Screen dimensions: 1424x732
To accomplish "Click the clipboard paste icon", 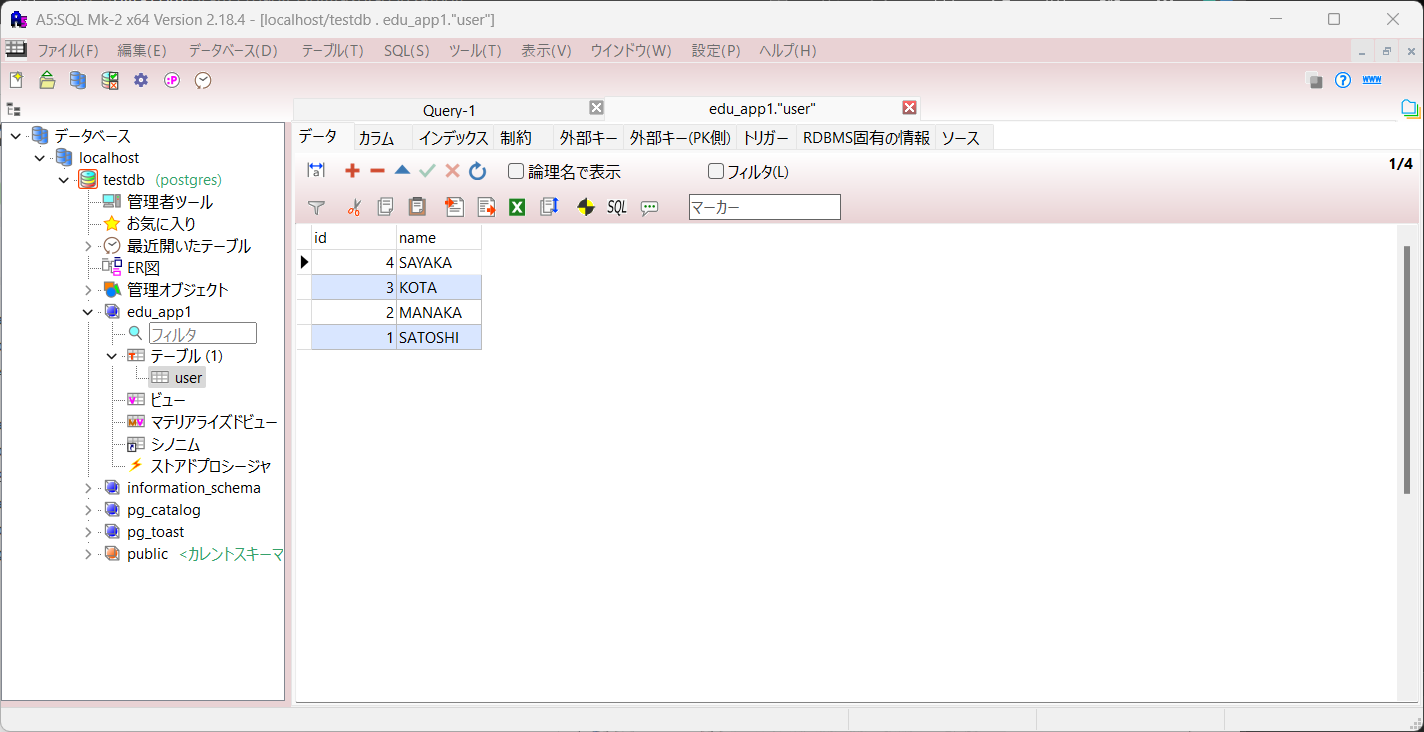I will click(417, 207).
